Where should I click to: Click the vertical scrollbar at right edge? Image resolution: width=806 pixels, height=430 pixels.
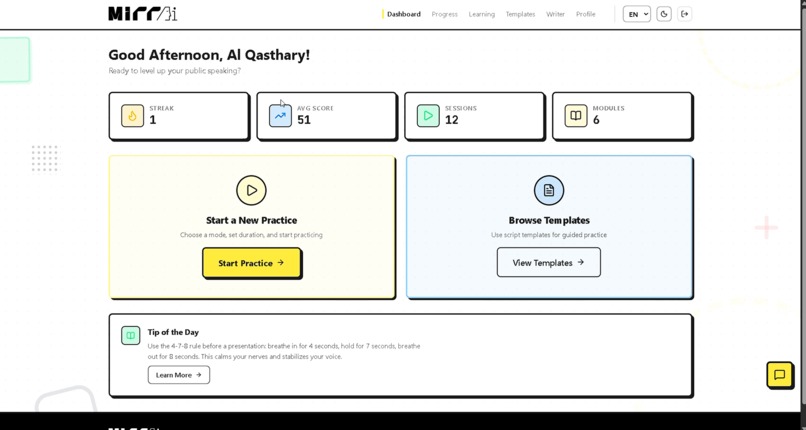pos(803,205)
